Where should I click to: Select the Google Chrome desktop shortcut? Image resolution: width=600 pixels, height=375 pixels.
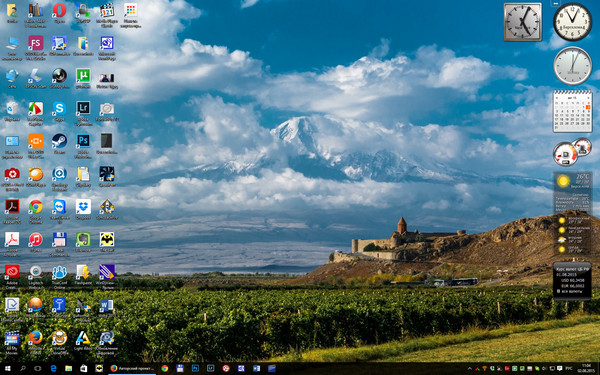click(36, 209)
